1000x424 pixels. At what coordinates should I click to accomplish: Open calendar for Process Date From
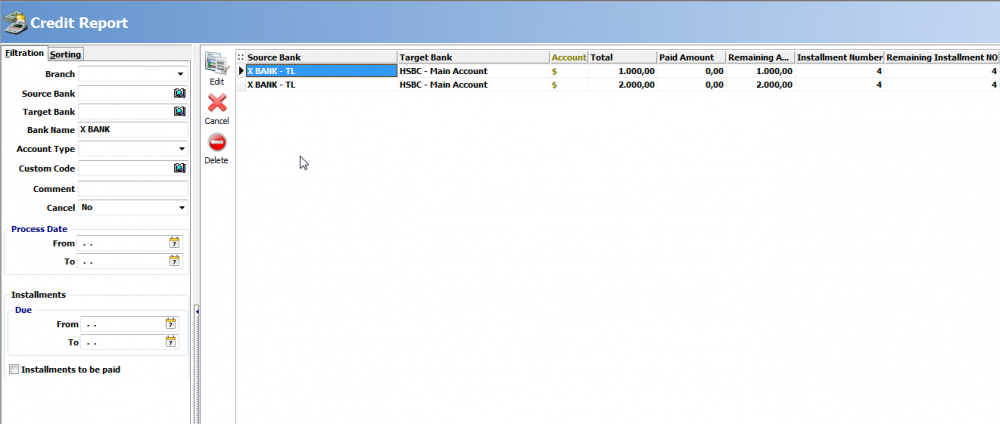click(175, 243)
